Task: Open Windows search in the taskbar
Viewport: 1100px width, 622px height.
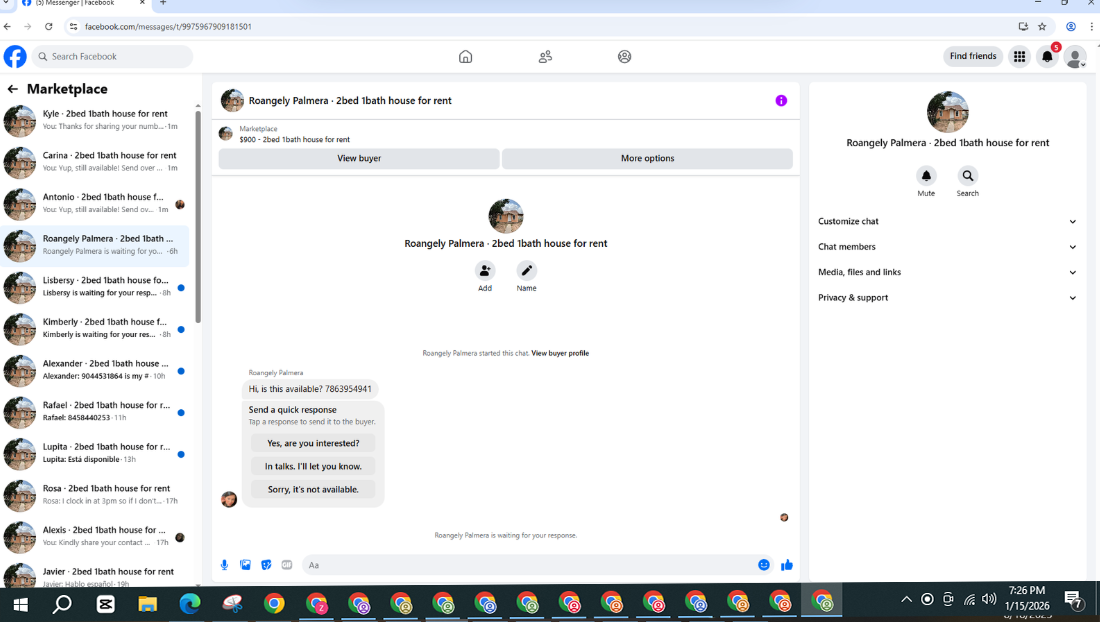Action: (x=62, y=604)
